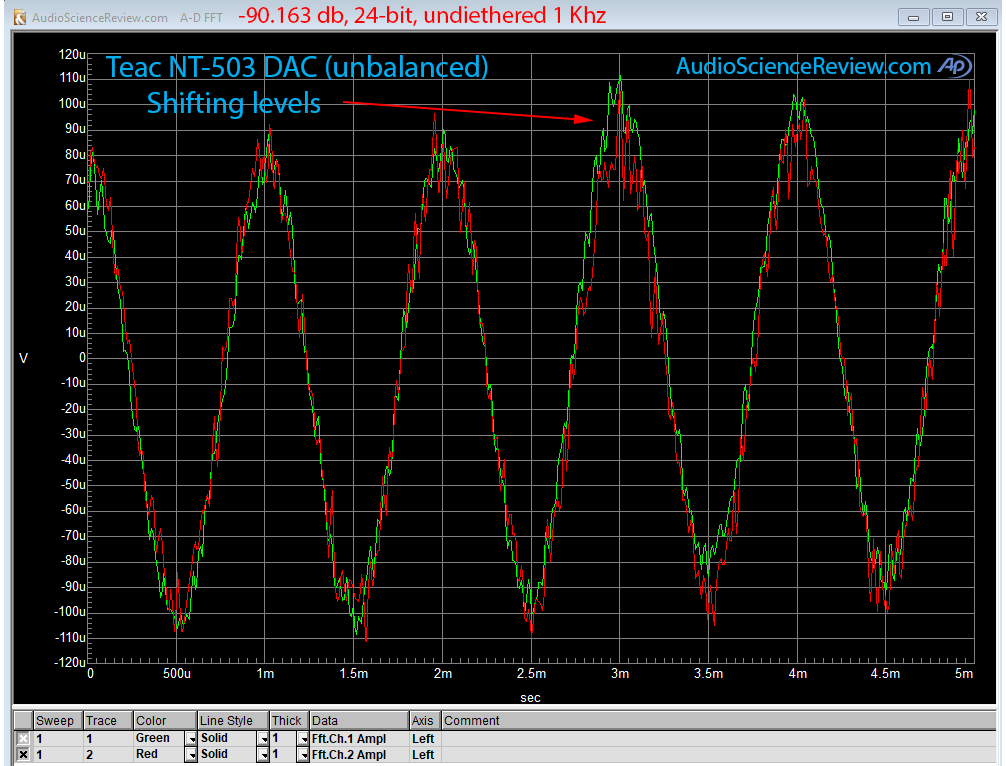The width and height of the screenshot is (1006, 766).
Task: Click the Color column header
Action: [x=165, y=720]
